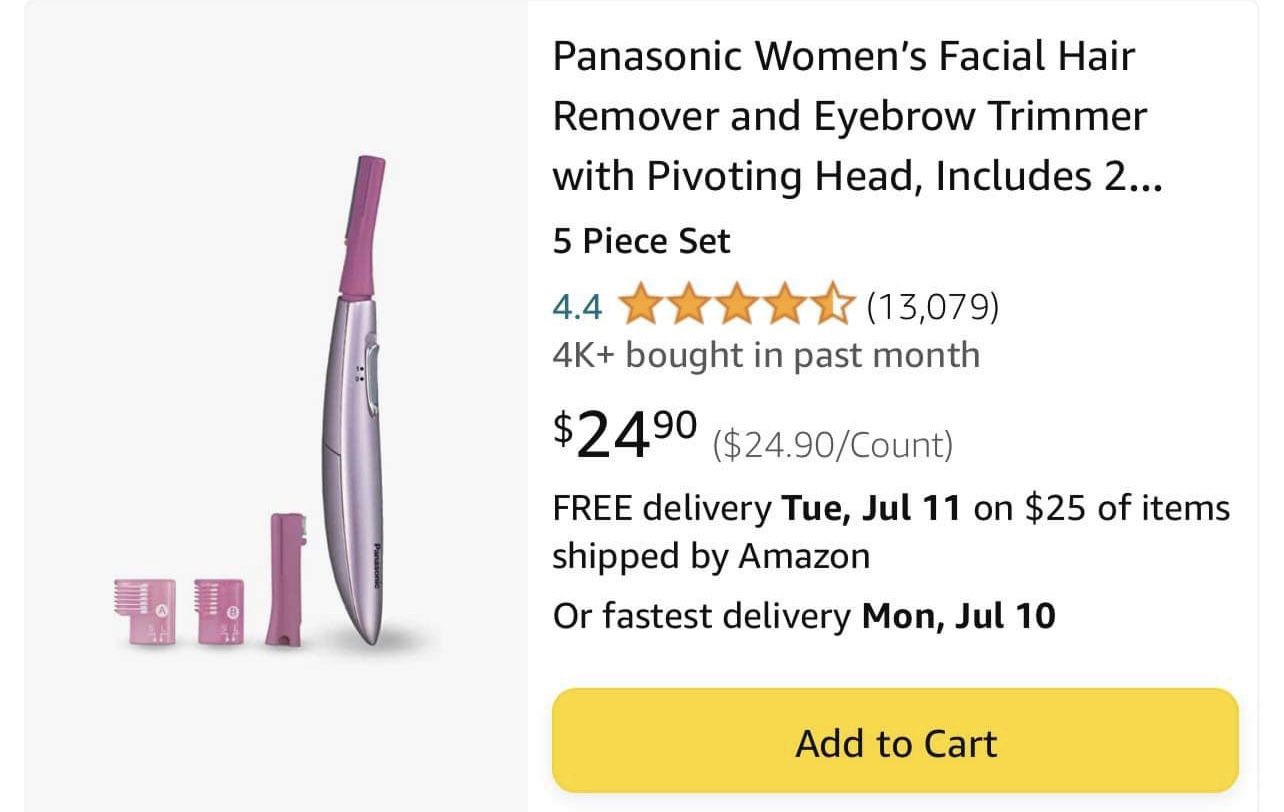Click "shipped by Amazon" delivery text
Screen dimensions: 1284x812
(711, 556)
